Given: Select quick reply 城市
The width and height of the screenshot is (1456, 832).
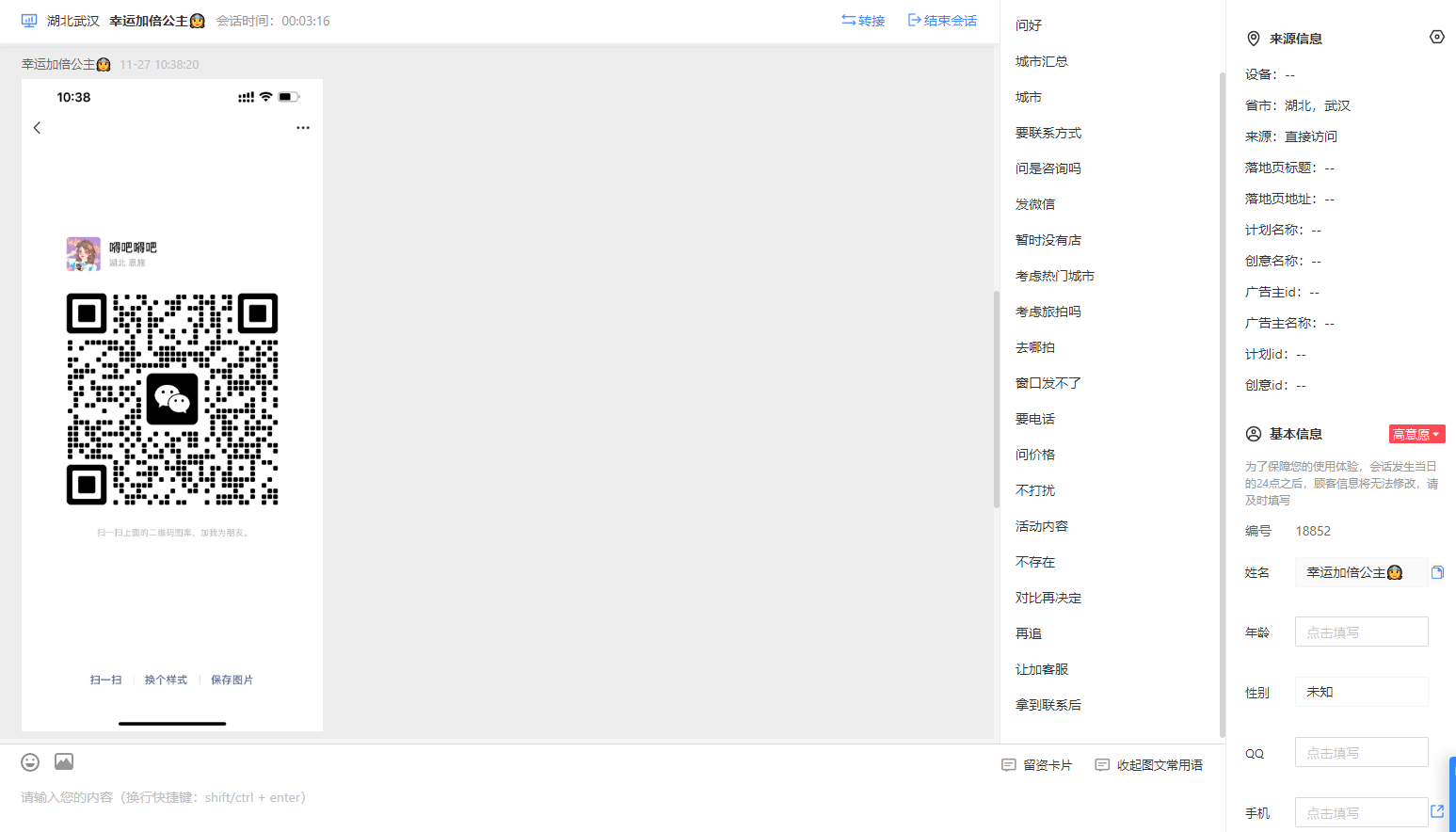Looking at the screenshot, I should (x=1029, y=97).
